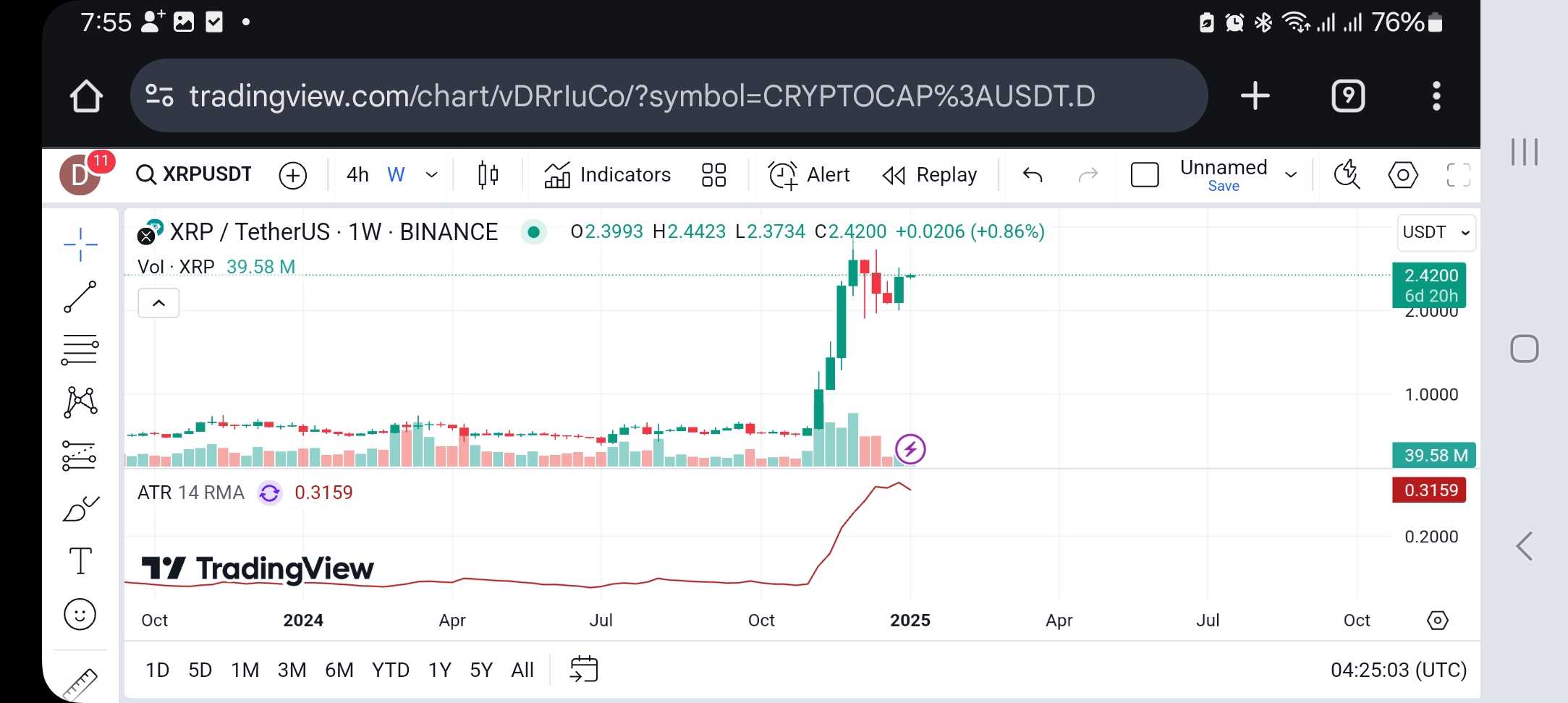The image size is (1568, 703).
Task: Collapse the indicator legend with chevron
Action: pos(158,303)
